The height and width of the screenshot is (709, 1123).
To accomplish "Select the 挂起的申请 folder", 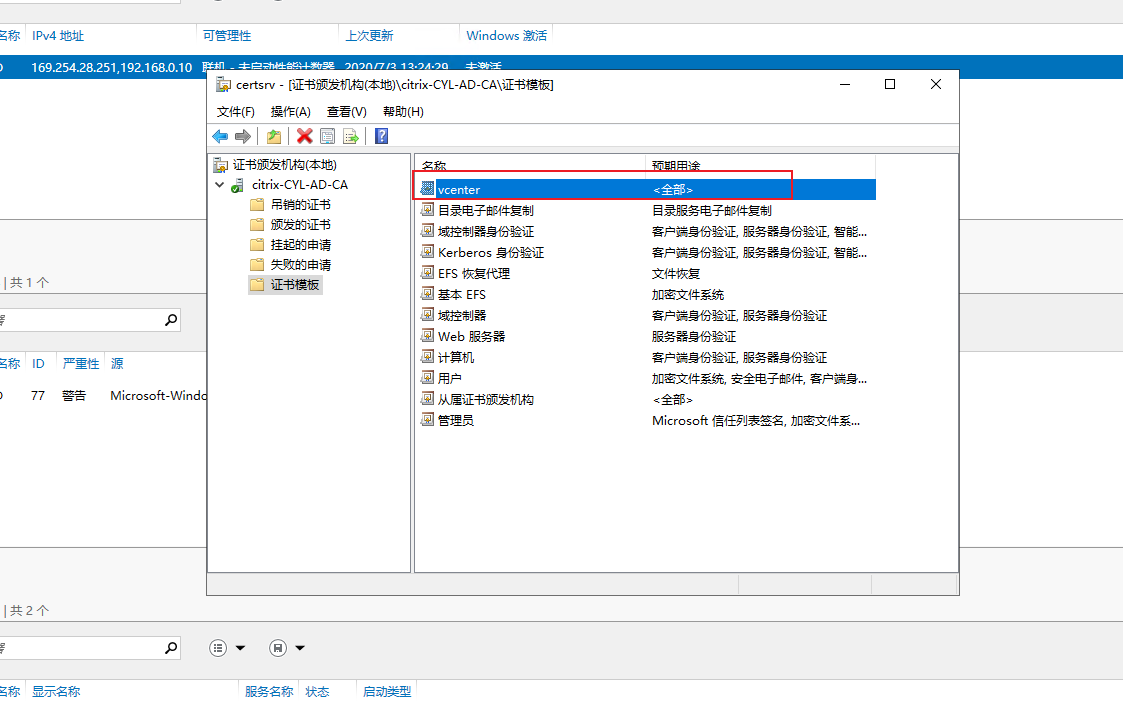I will coord(300,245).
